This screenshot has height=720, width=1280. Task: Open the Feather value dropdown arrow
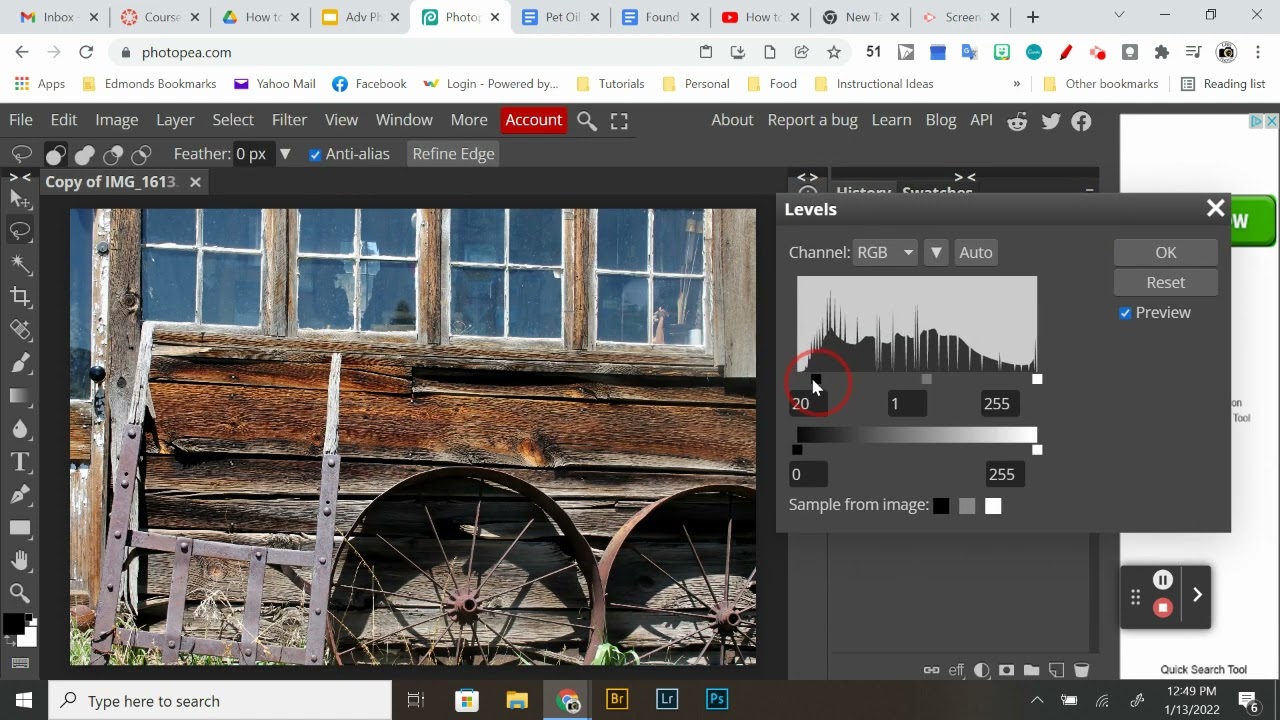point(285,154)
